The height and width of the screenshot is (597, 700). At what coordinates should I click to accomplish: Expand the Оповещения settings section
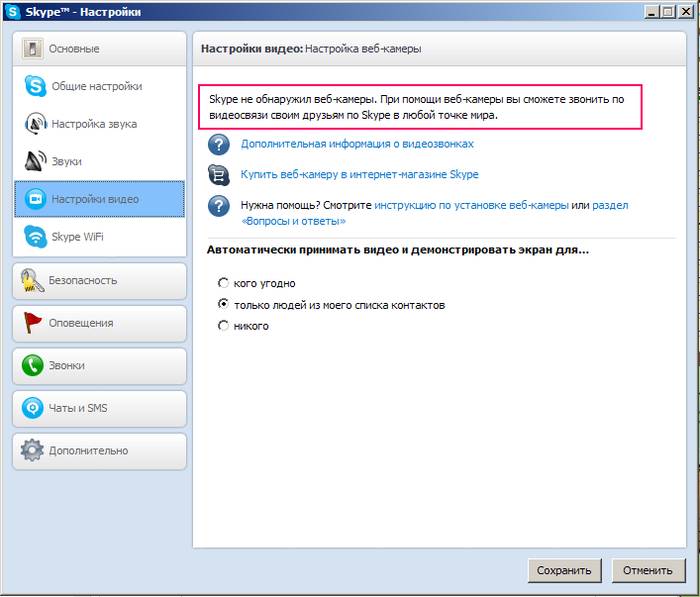100,323
